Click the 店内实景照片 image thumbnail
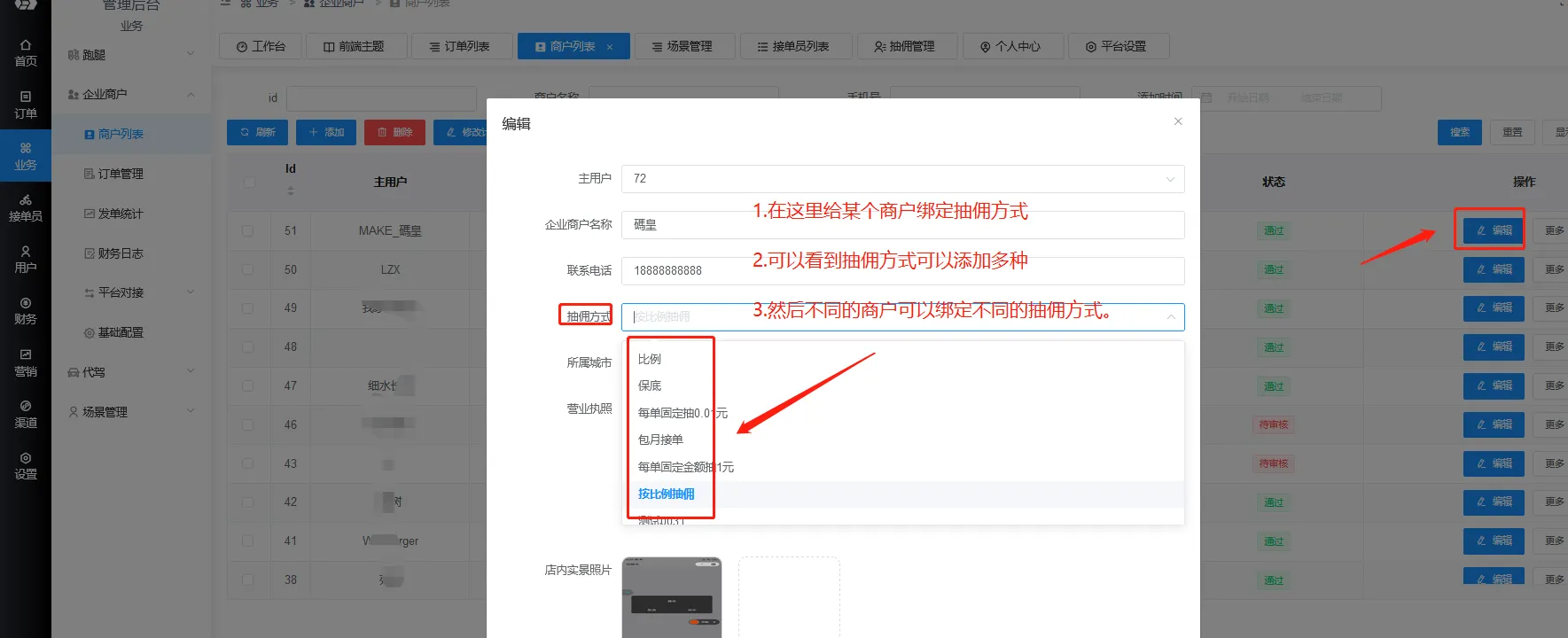Viewport: 1568px width, 638px height. tap(672, 597)
